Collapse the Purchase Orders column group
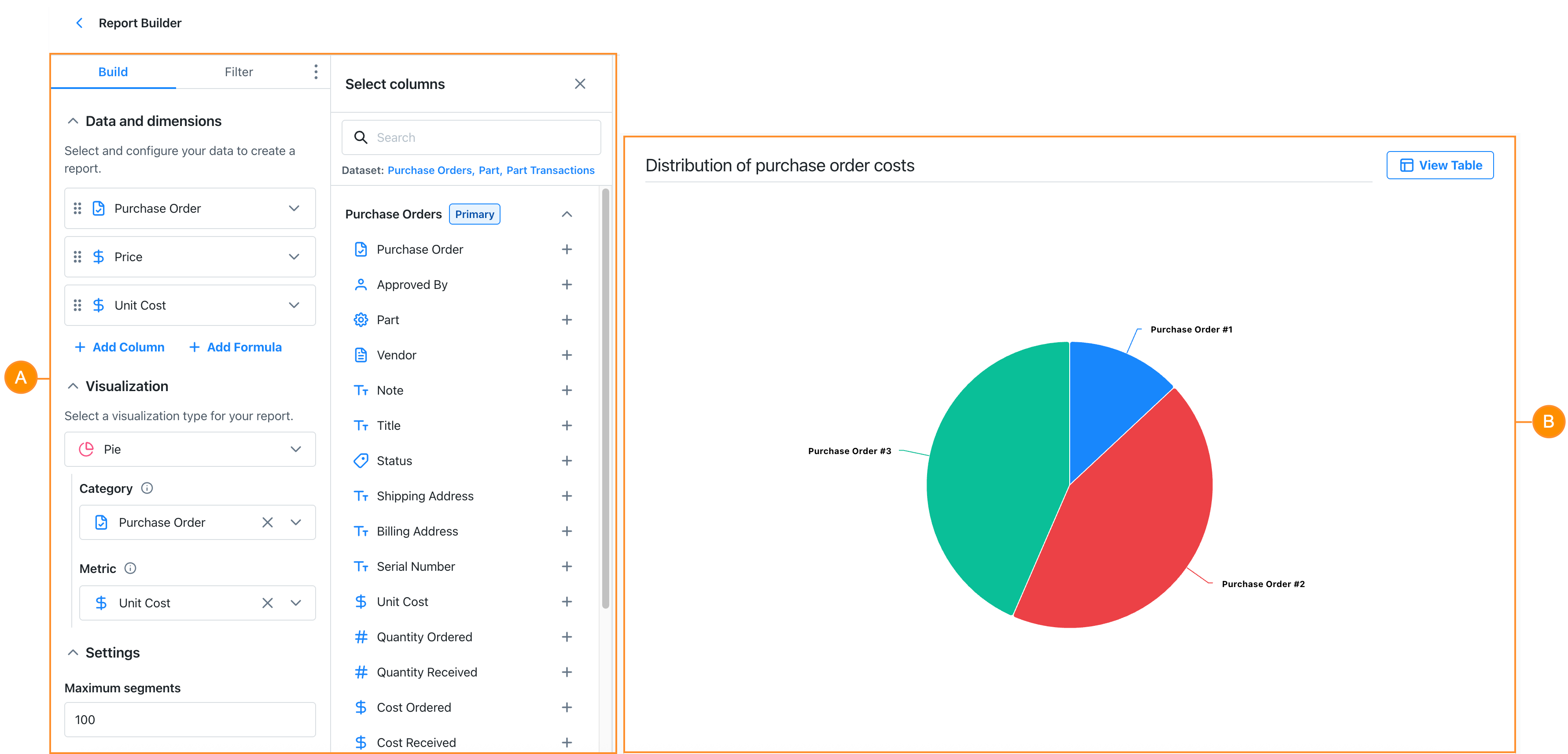Screen dimensions: 1568x754 (567, 214)
